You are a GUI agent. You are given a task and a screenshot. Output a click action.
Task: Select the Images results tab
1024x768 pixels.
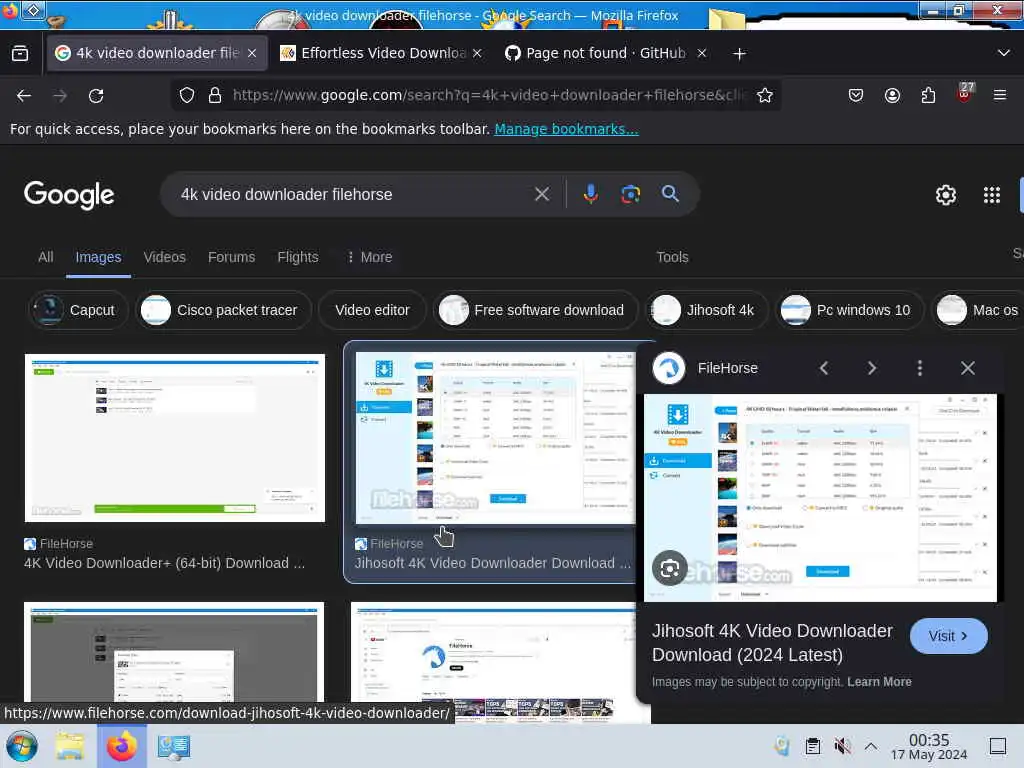pos(98,257)
